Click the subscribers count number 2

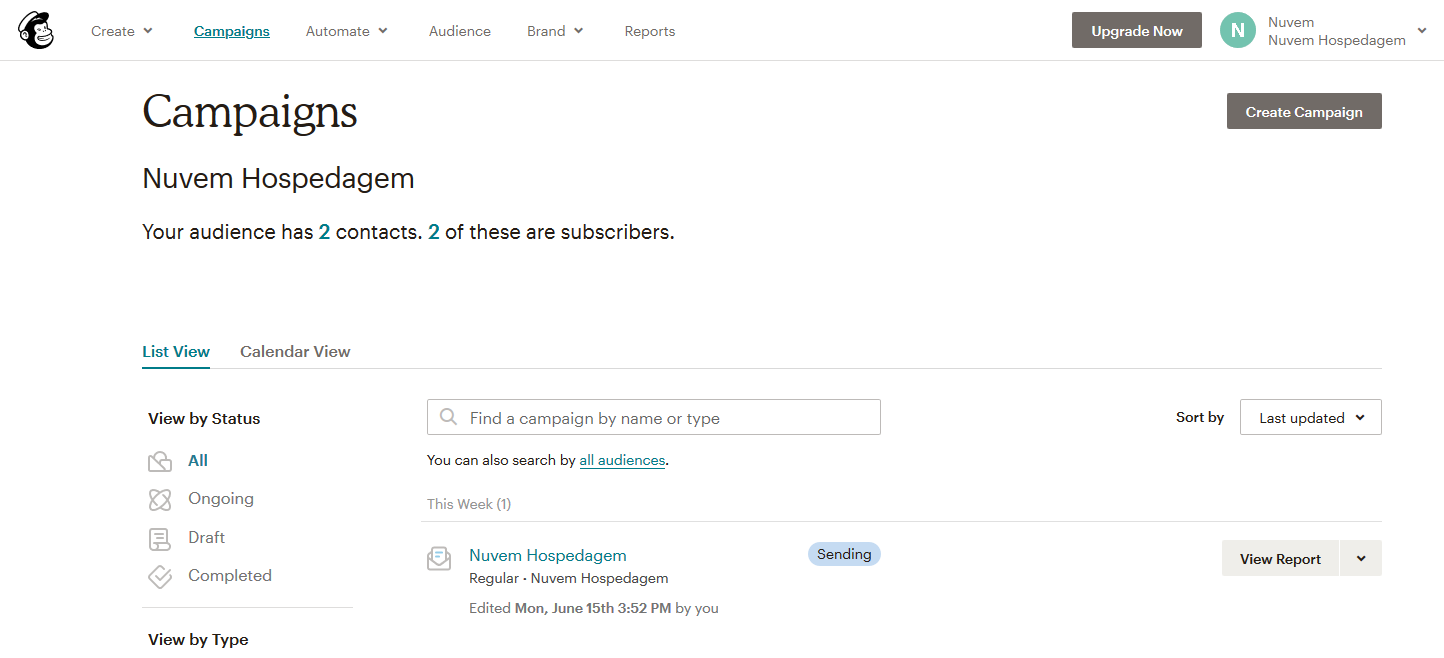click(x=434, y=232)
